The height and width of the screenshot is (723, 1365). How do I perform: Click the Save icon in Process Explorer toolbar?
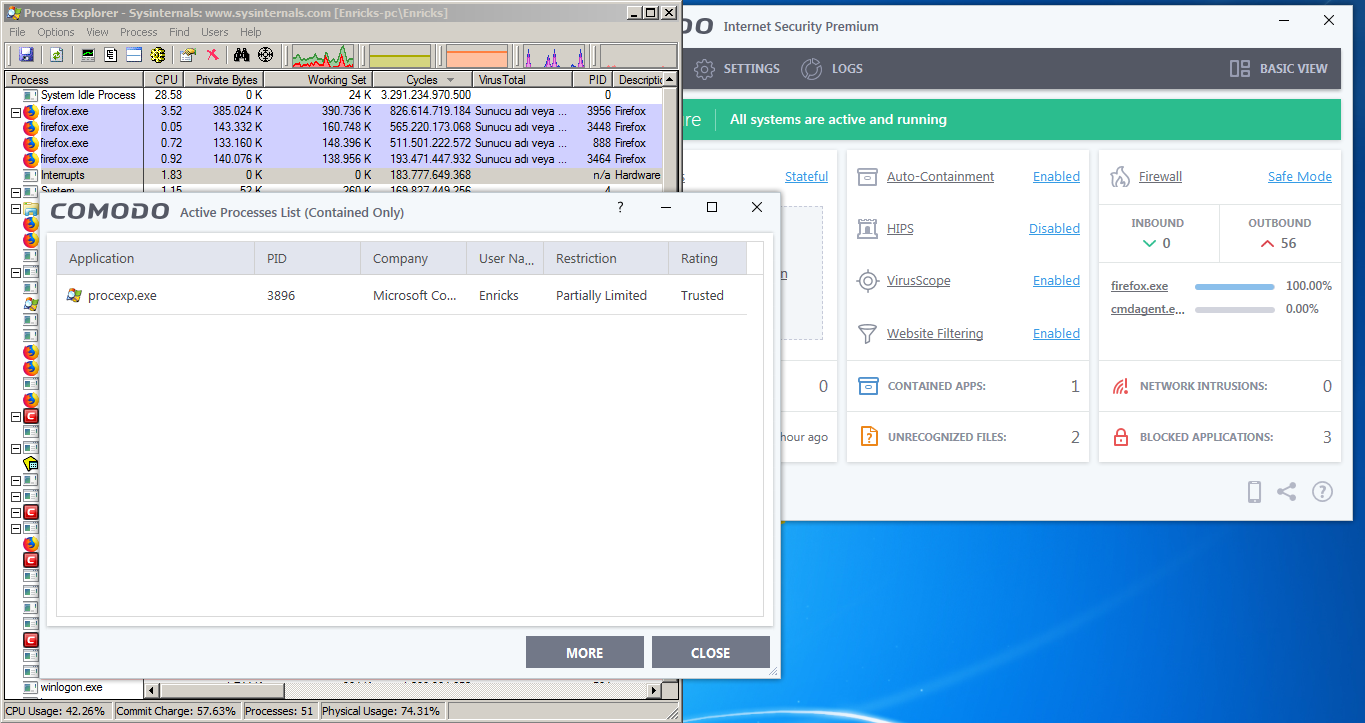tap(26, 55)
